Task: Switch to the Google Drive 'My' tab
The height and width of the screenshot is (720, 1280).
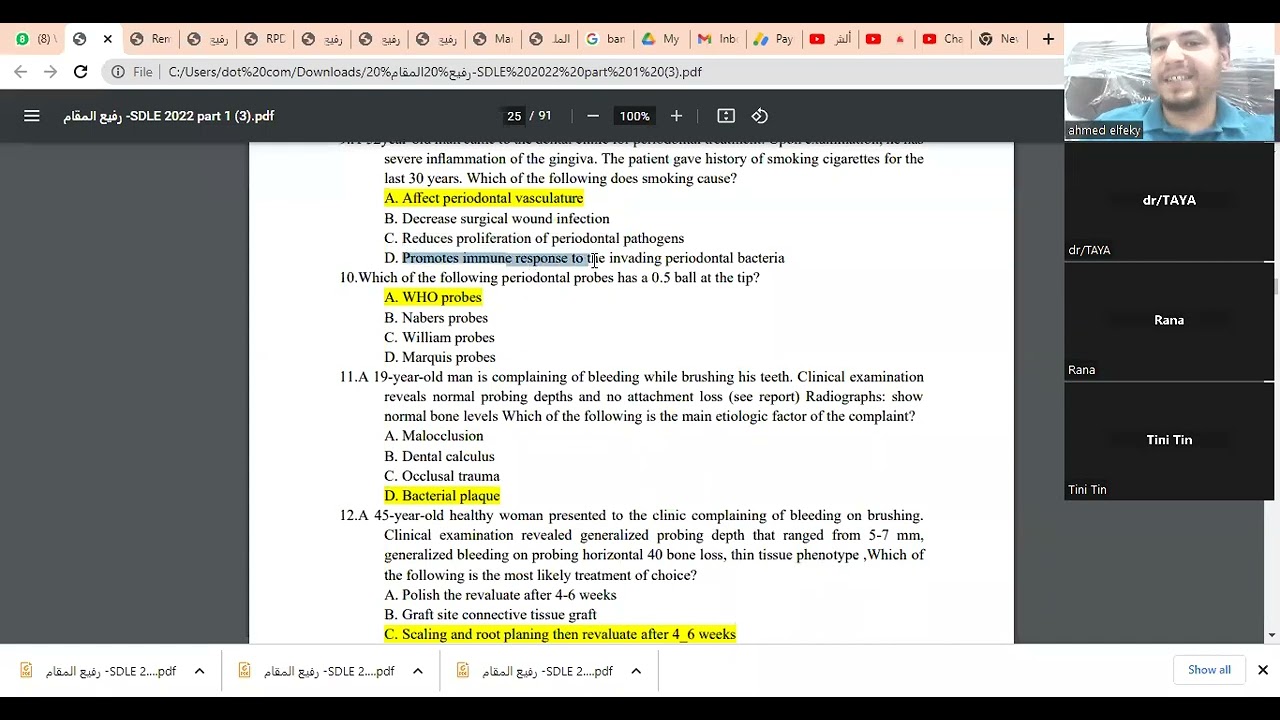Action: pos(662,39)
